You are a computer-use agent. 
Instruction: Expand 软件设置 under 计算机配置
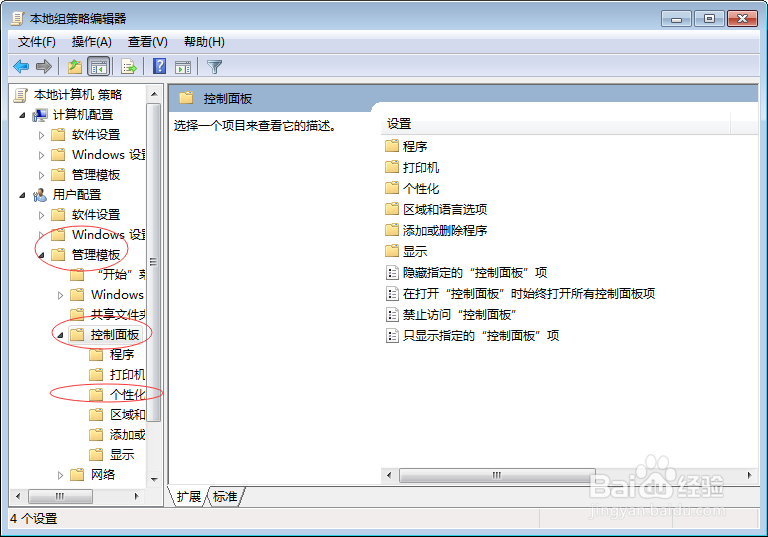pos(41,135)
